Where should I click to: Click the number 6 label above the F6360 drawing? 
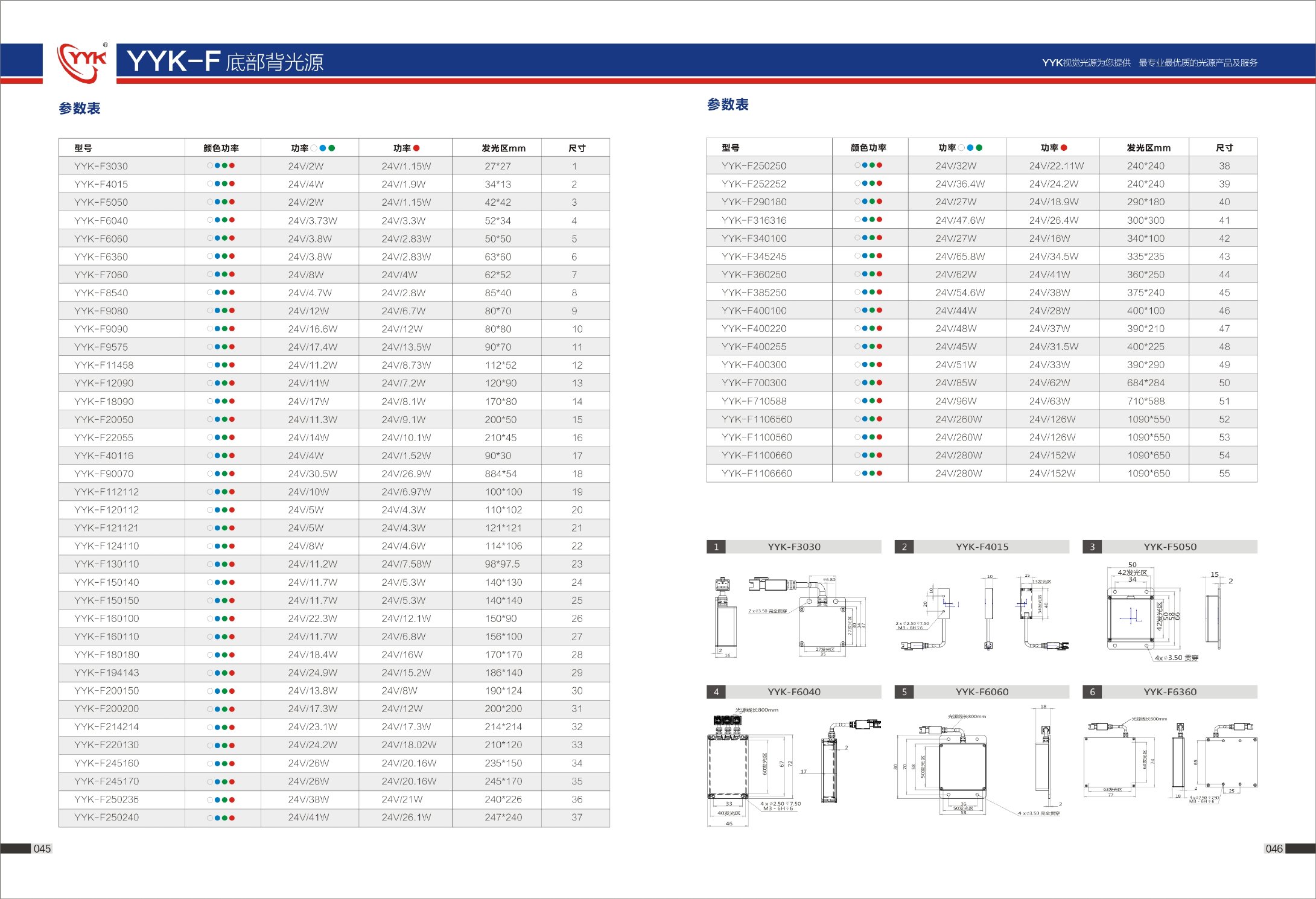1092,691
